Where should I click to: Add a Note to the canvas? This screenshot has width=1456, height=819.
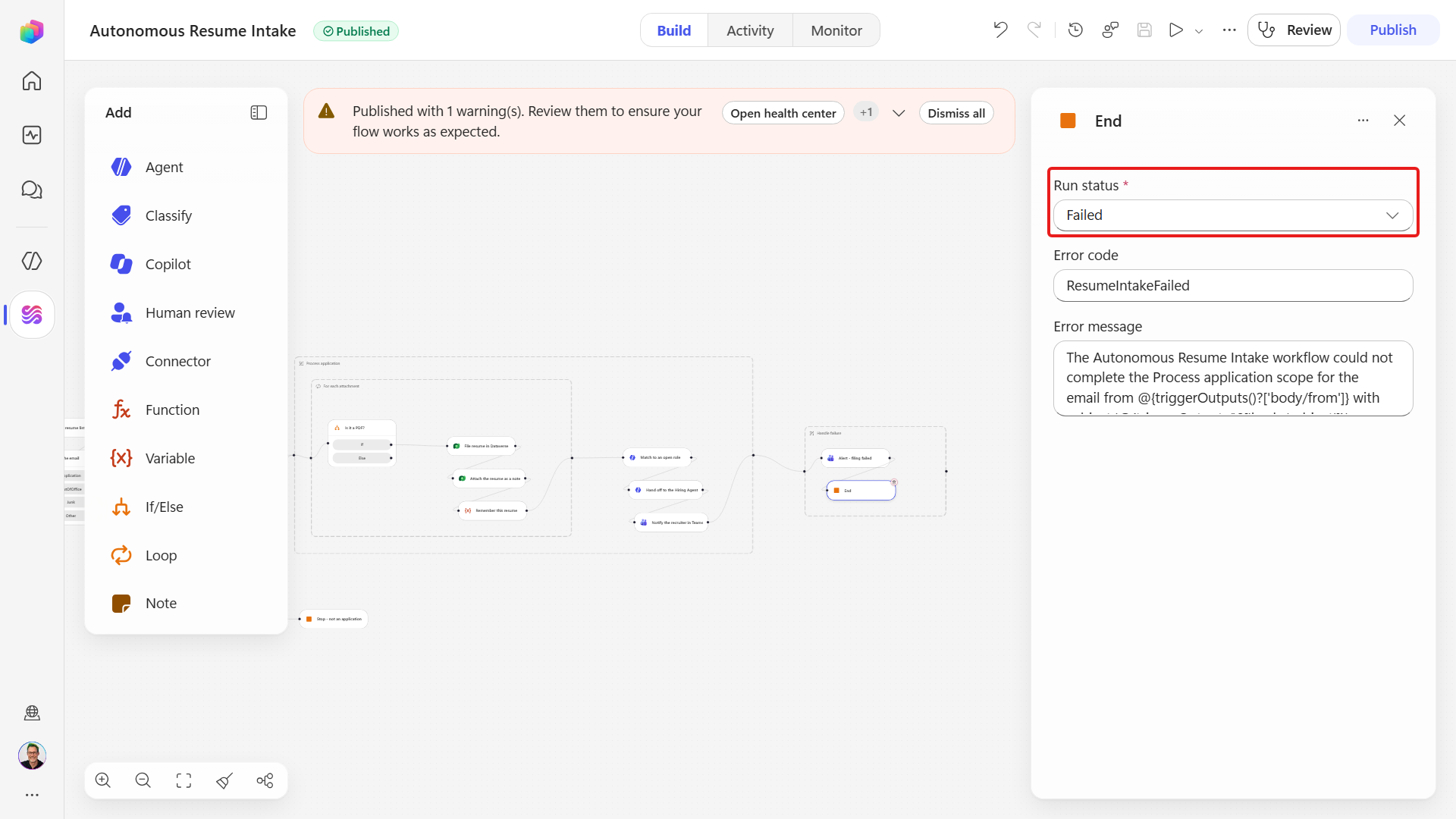pyautogui.click(x=186, y=603)
